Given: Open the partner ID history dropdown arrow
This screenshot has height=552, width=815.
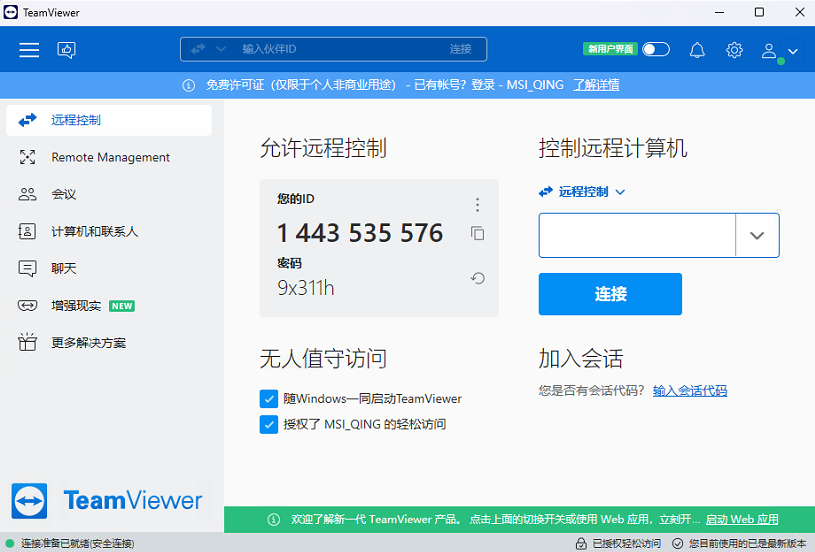Looking at the screenshot, I should pos(757,235).
